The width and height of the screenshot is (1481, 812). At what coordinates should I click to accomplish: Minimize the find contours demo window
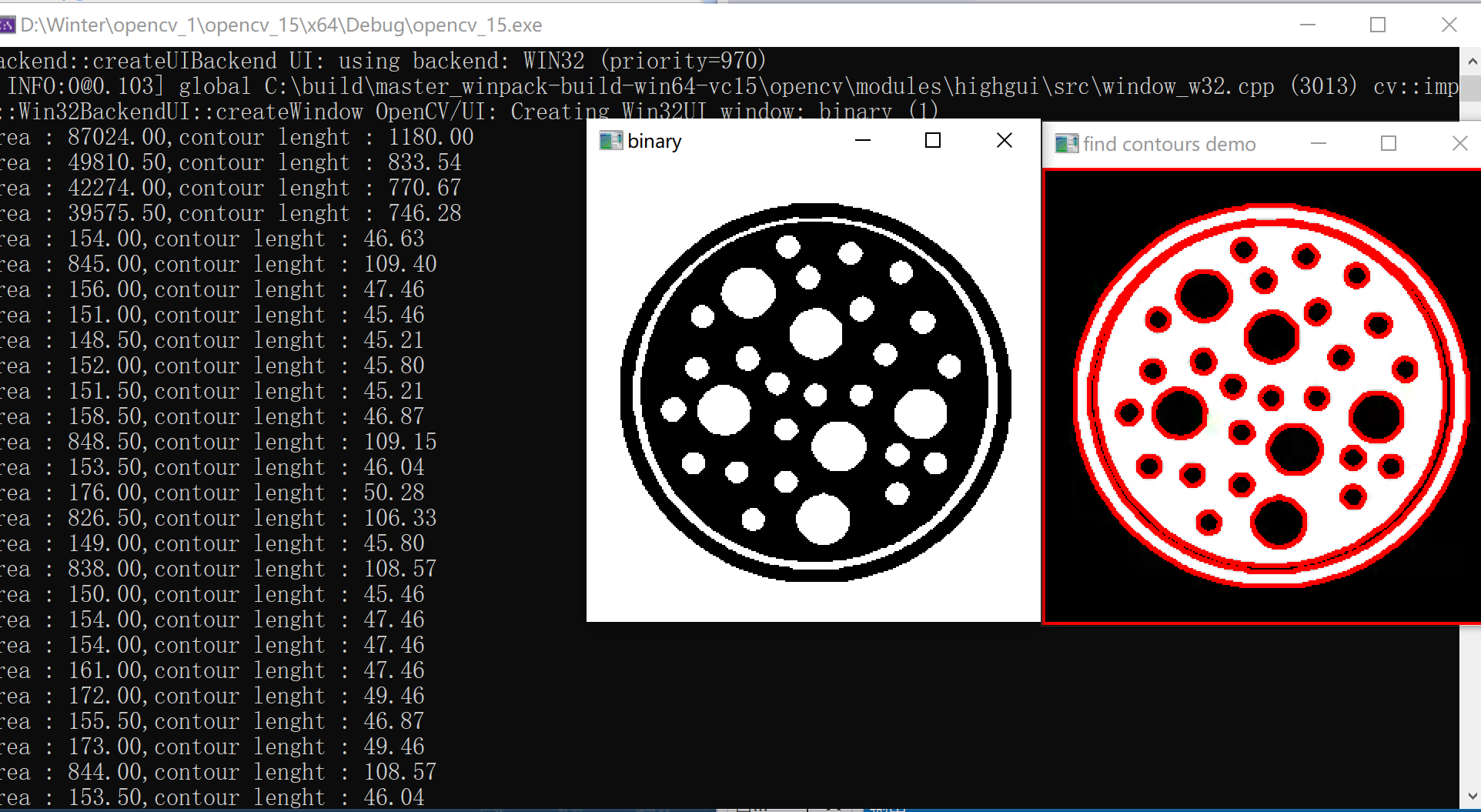(1319, 143)
